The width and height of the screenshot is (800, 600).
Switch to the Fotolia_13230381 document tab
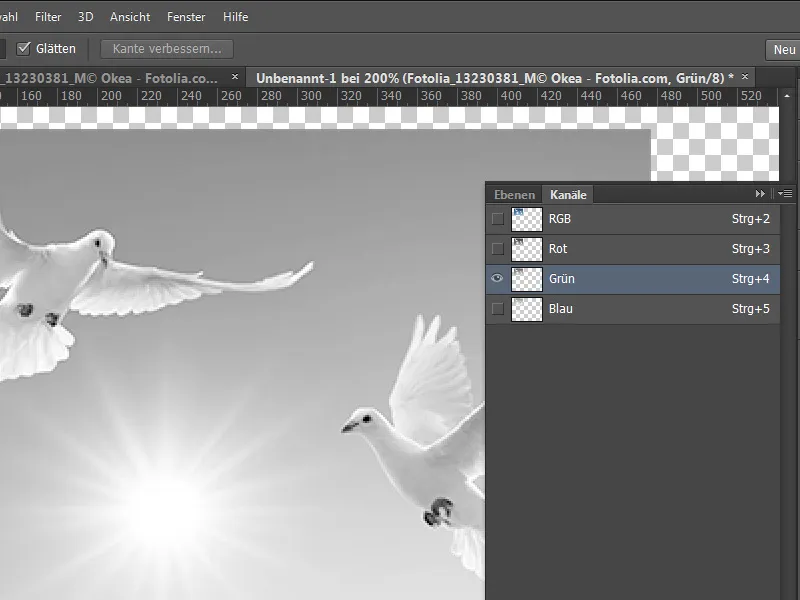click(111, 78)
